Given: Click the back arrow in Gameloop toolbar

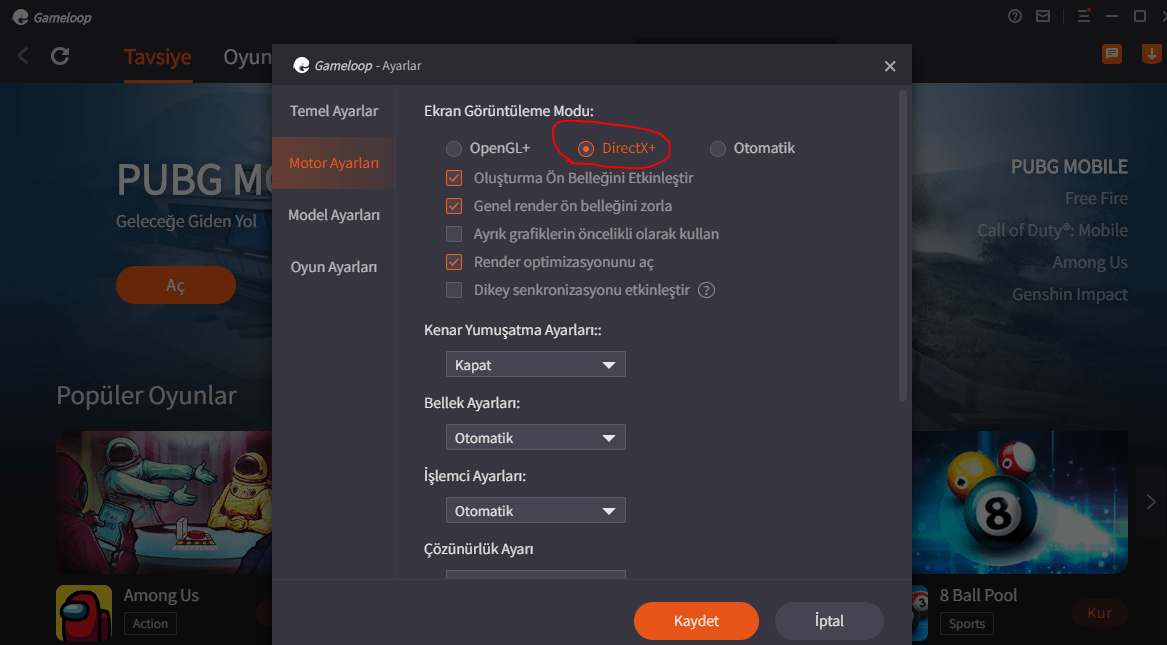Looking at the screenshot, I should tap(23, 56).
